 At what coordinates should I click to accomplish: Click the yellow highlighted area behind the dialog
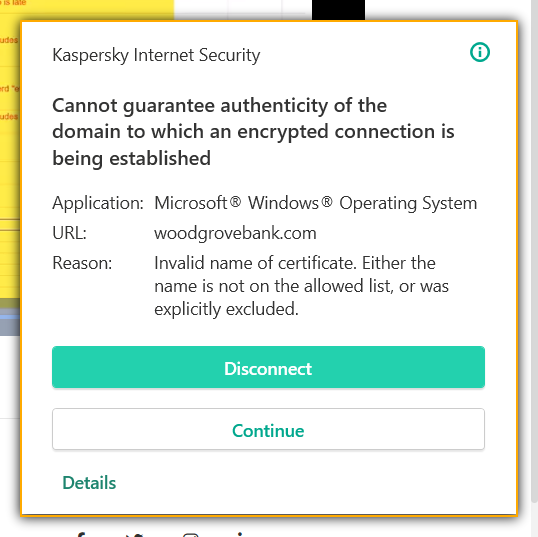(10, 154)
